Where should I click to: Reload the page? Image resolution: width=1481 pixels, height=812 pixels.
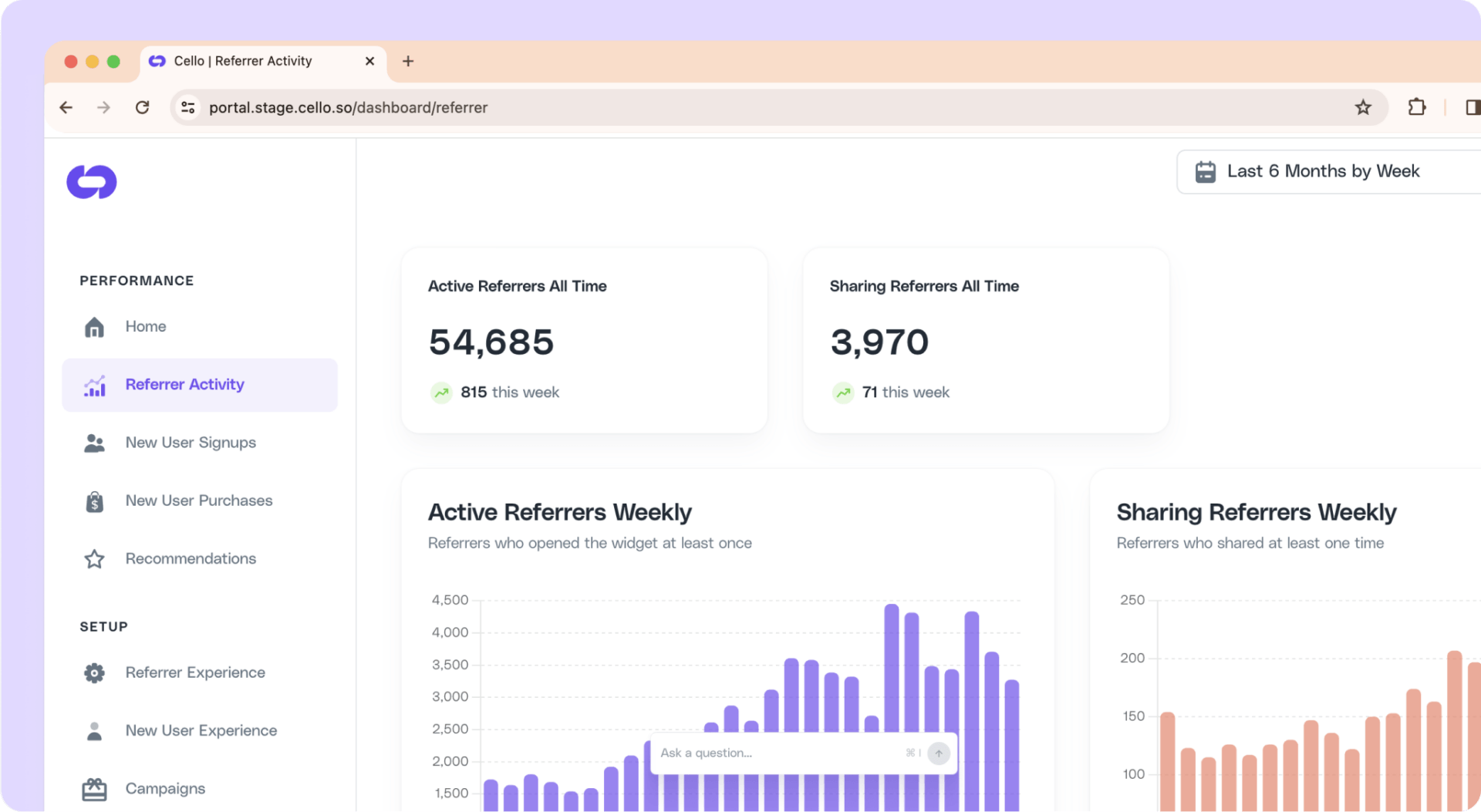point(142,107)
